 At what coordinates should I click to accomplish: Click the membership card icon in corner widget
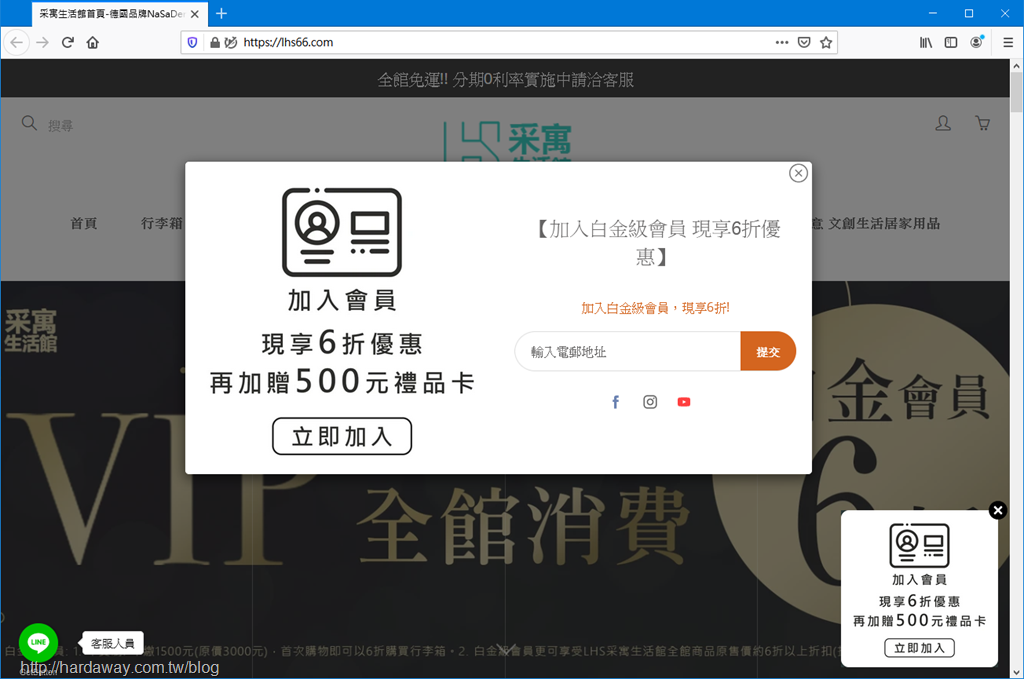(x=920, y=545)
